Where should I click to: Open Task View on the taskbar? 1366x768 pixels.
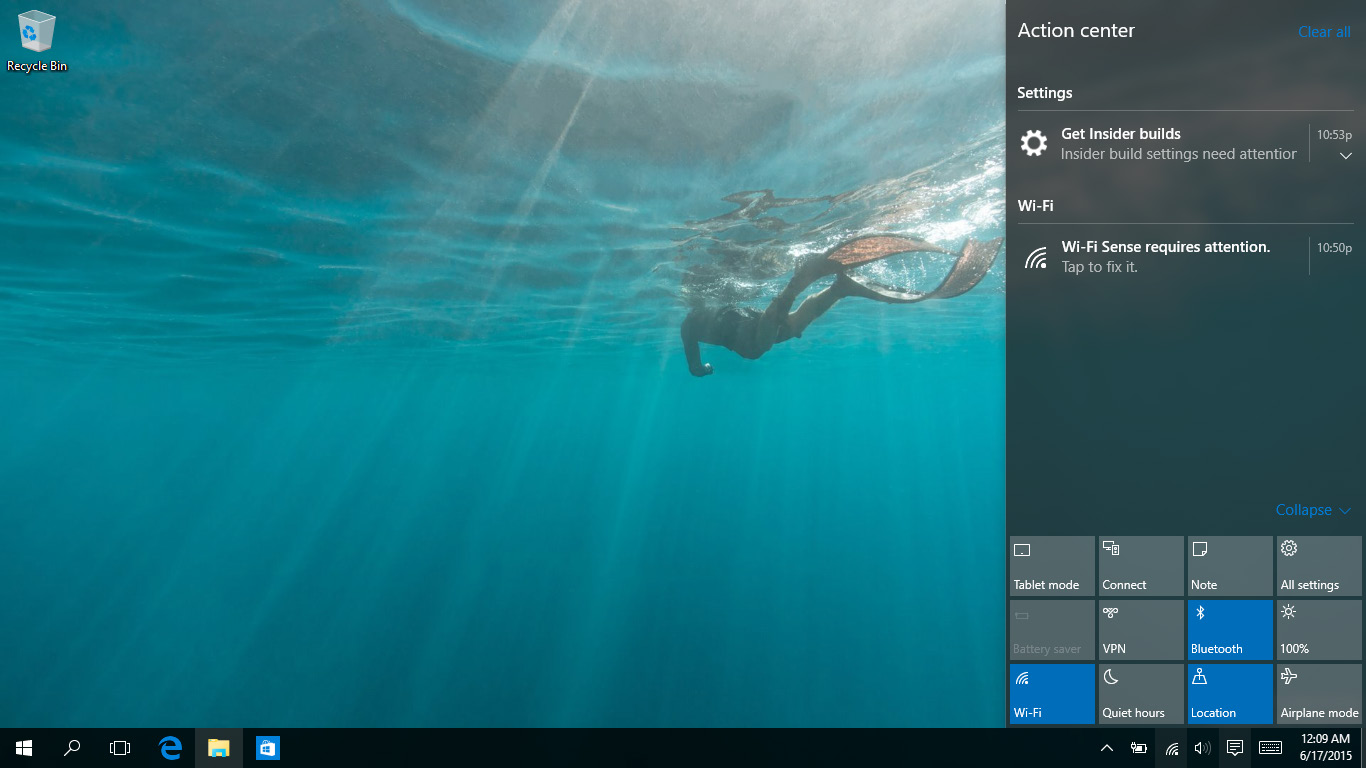120,748
